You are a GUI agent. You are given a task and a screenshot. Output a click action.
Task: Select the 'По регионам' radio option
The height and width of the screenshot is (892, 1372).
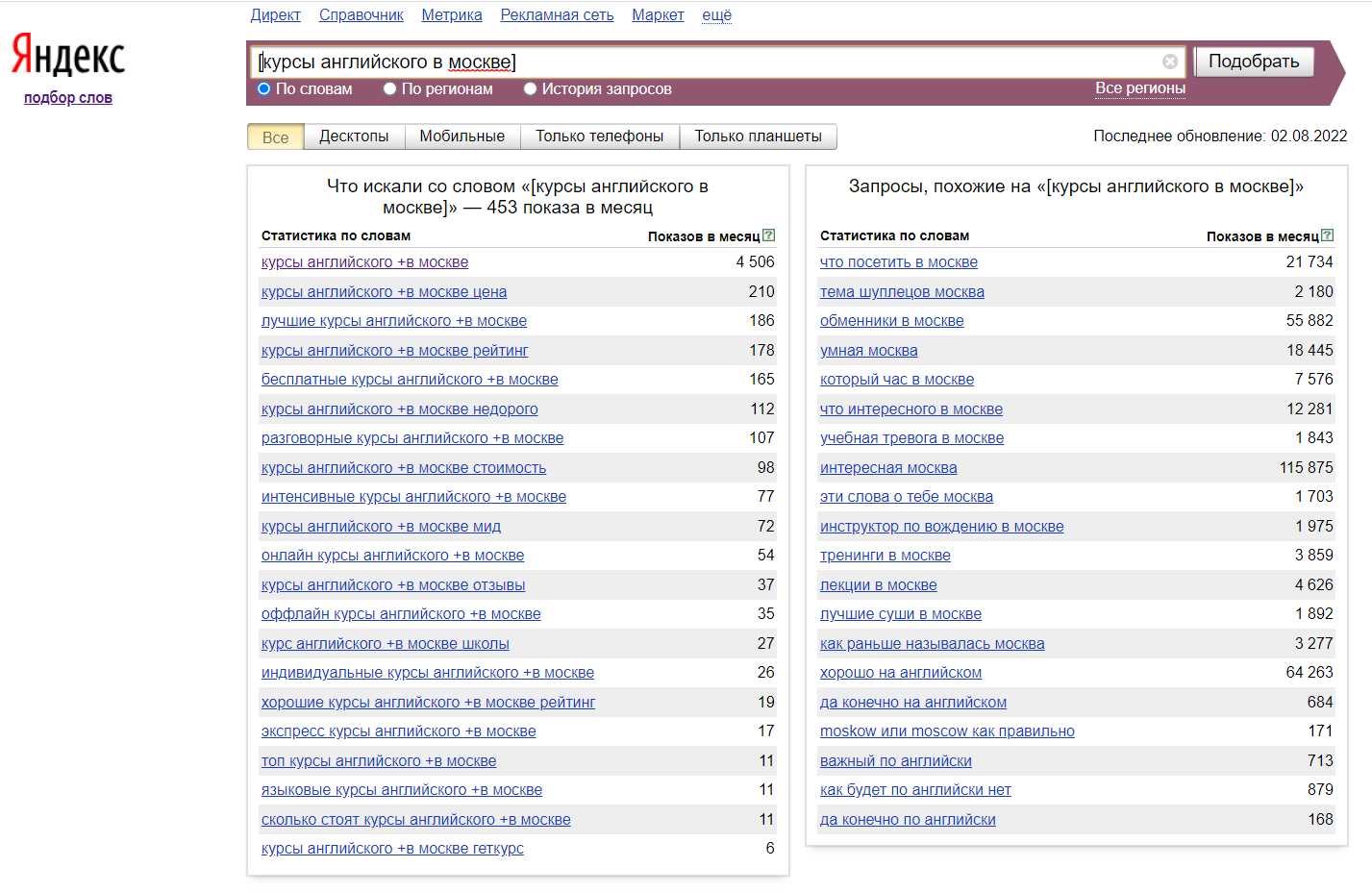point(390,89)
